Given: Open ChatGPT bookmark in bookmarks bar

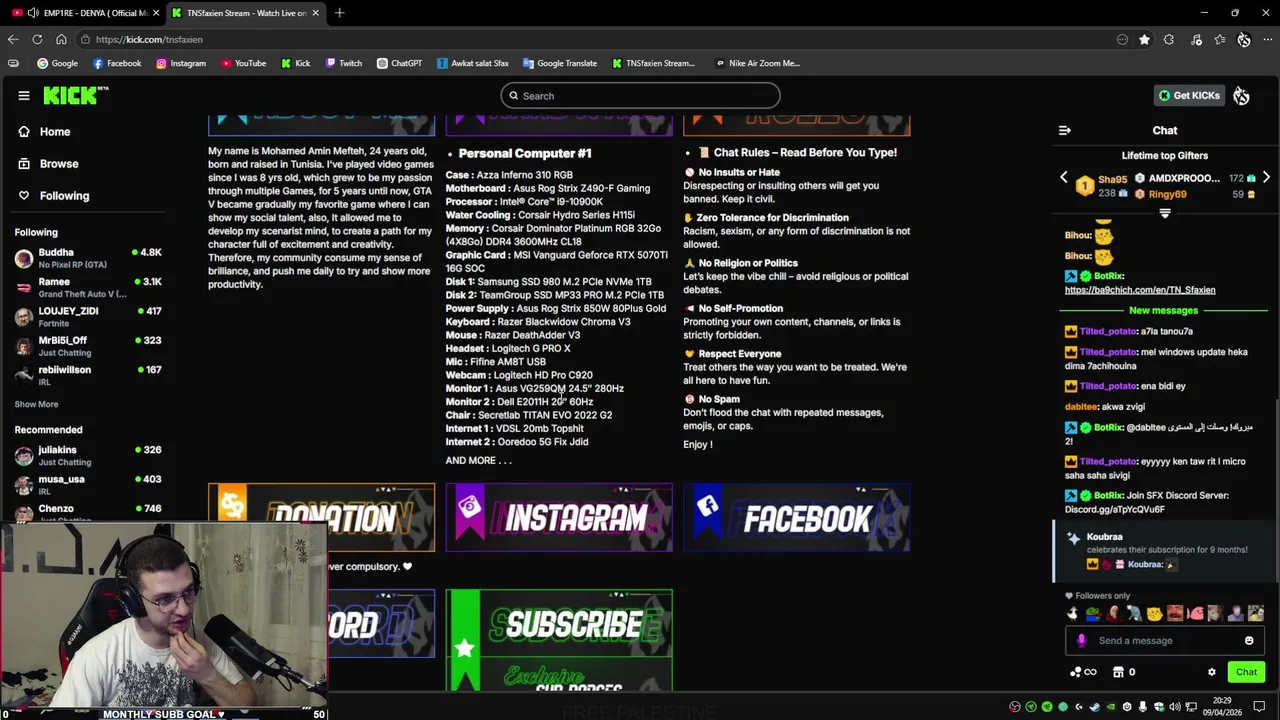Looking at the screenshot, I should (x=399, y=63).
